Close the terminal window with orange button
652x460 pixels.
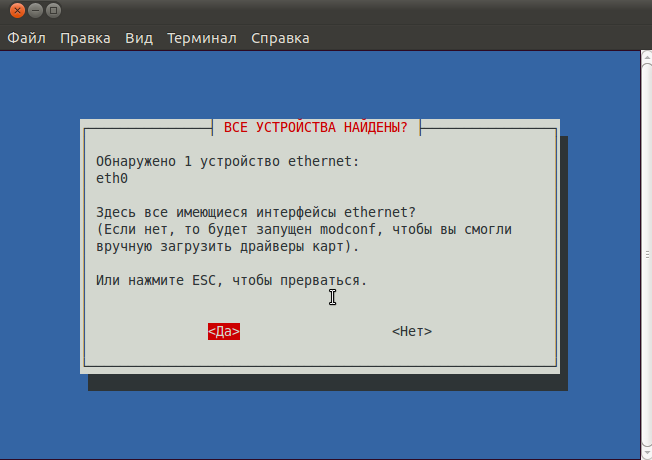(x=17, y=10)
